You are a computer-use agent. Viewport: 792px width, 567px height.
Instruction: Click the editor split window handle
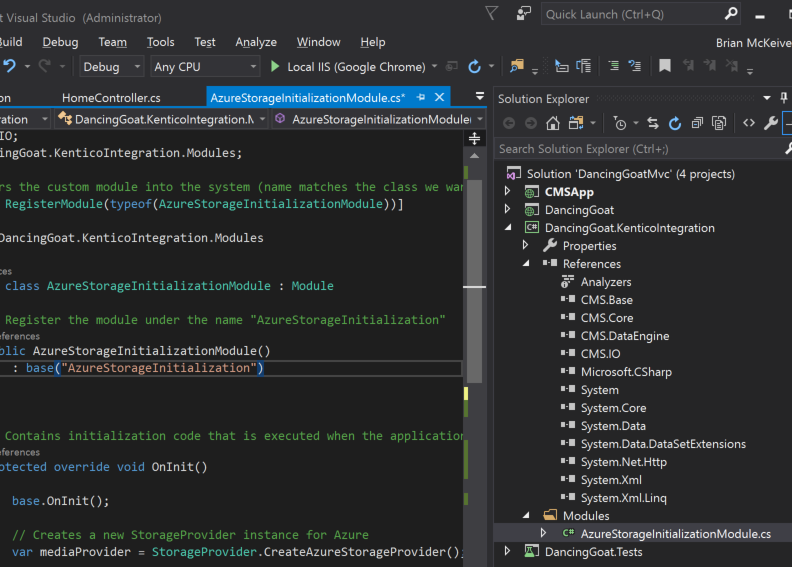pos(474,138)
